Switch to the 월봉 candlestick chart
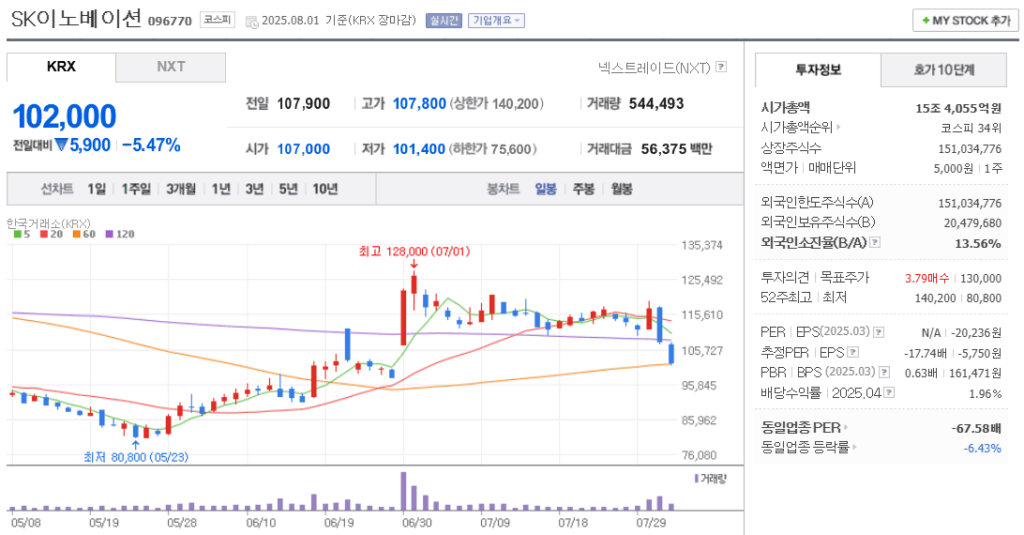The image size is (1024, 535). [621, 189]
